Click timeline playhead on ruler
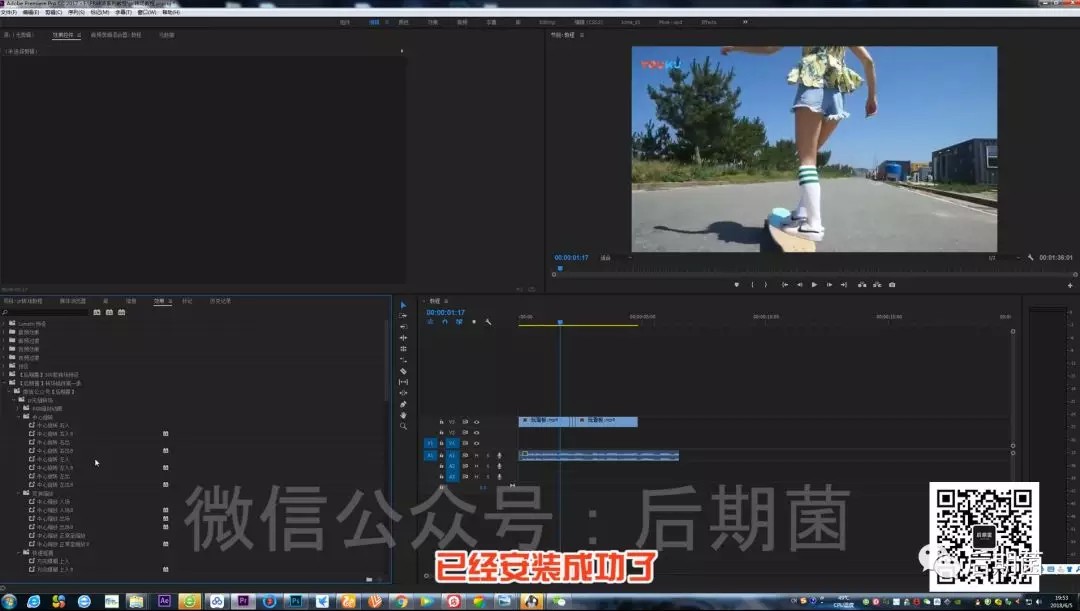 (560, 322)
